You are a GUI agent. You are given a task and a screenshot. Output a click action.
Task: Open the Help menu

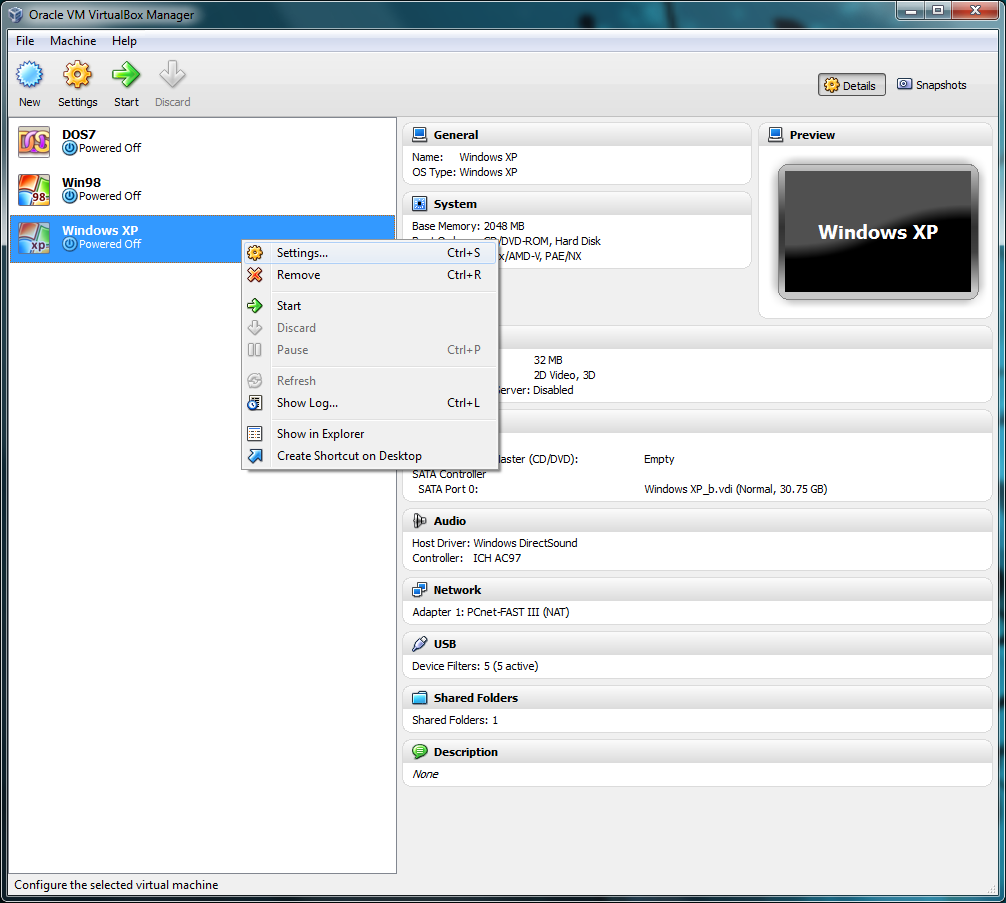tap(124, 40)
